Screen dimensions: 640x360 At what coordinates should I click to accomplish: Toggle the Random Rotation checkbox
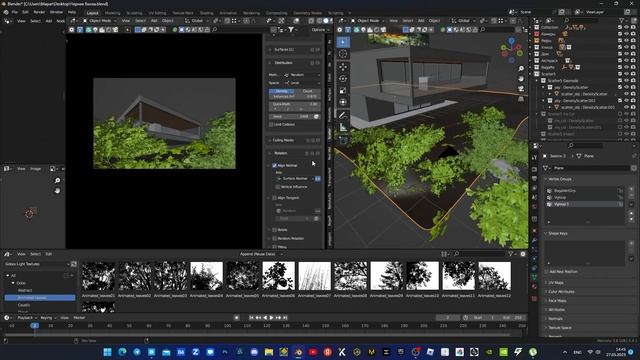pyautogui.click(x=274, y=238)
